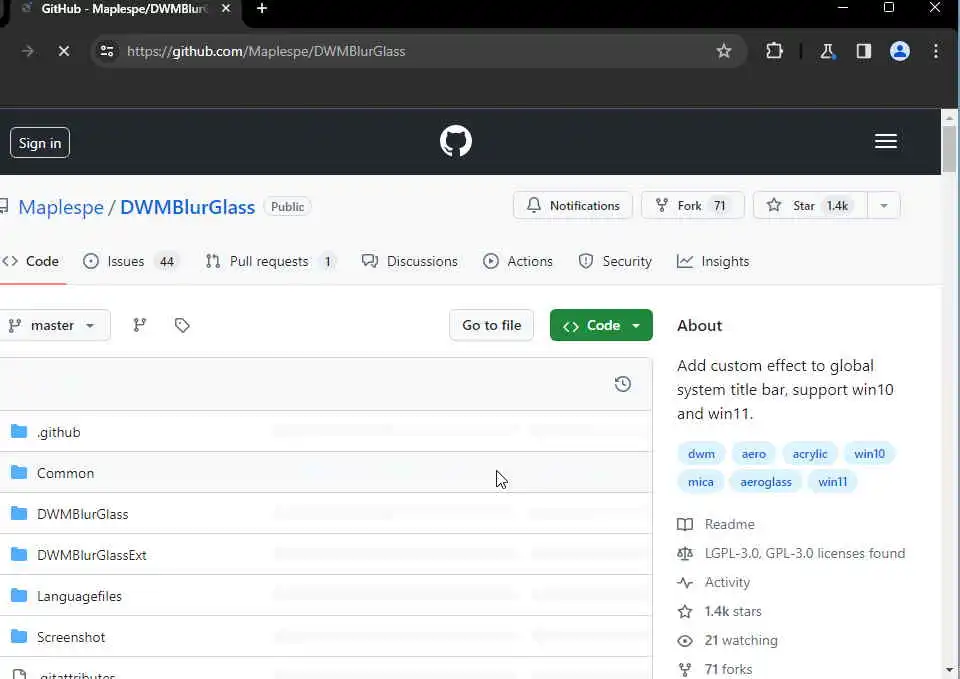The height and width of the screenshot is (679, 960).
Task: Click the acrylic topic tag
Action: point(809,454)
